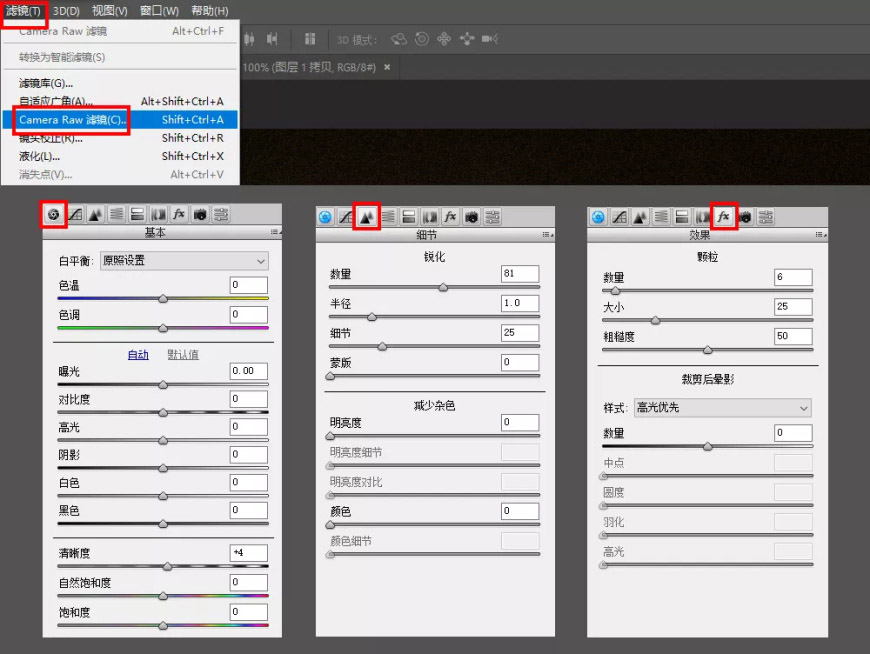The width and height of the screenshot is (870, 654).
Task: Choose Camera Raw 滤镜(C) menu entry
Action: point(120,120)
